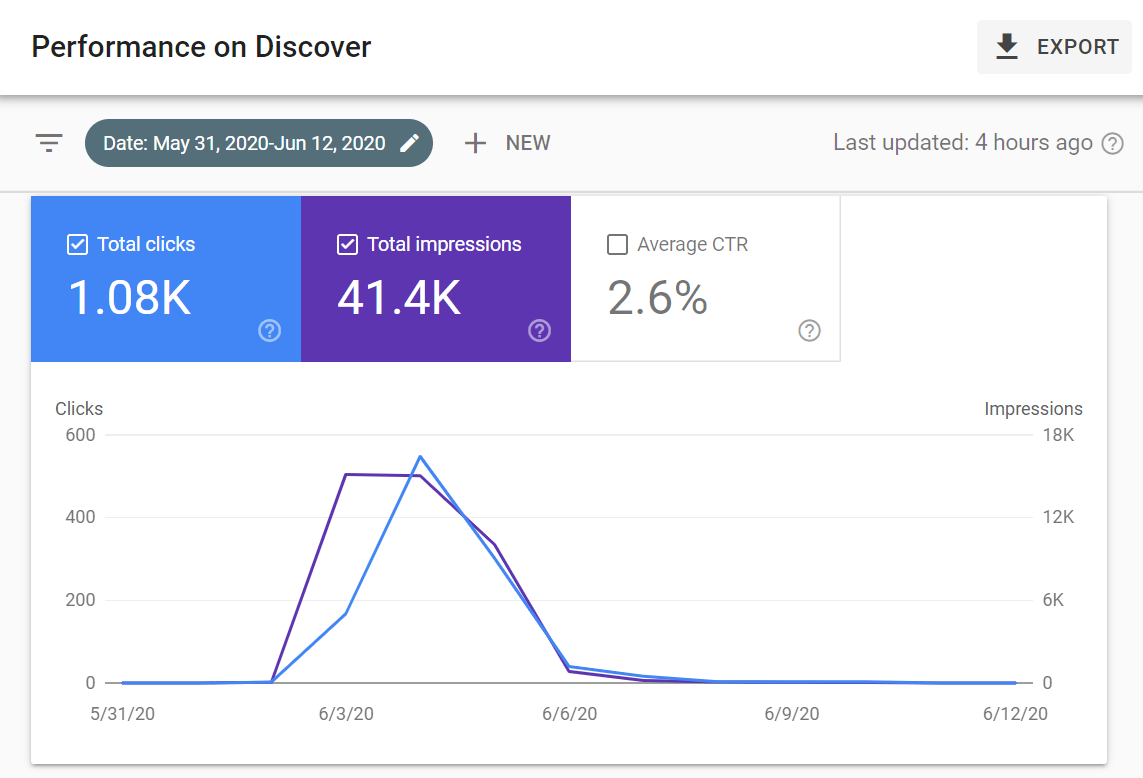Image resolution: width=1143 pixels, height=778 pixels.
Task: Click the 200 clicks axis value
Action: click(x=80, y=600)
